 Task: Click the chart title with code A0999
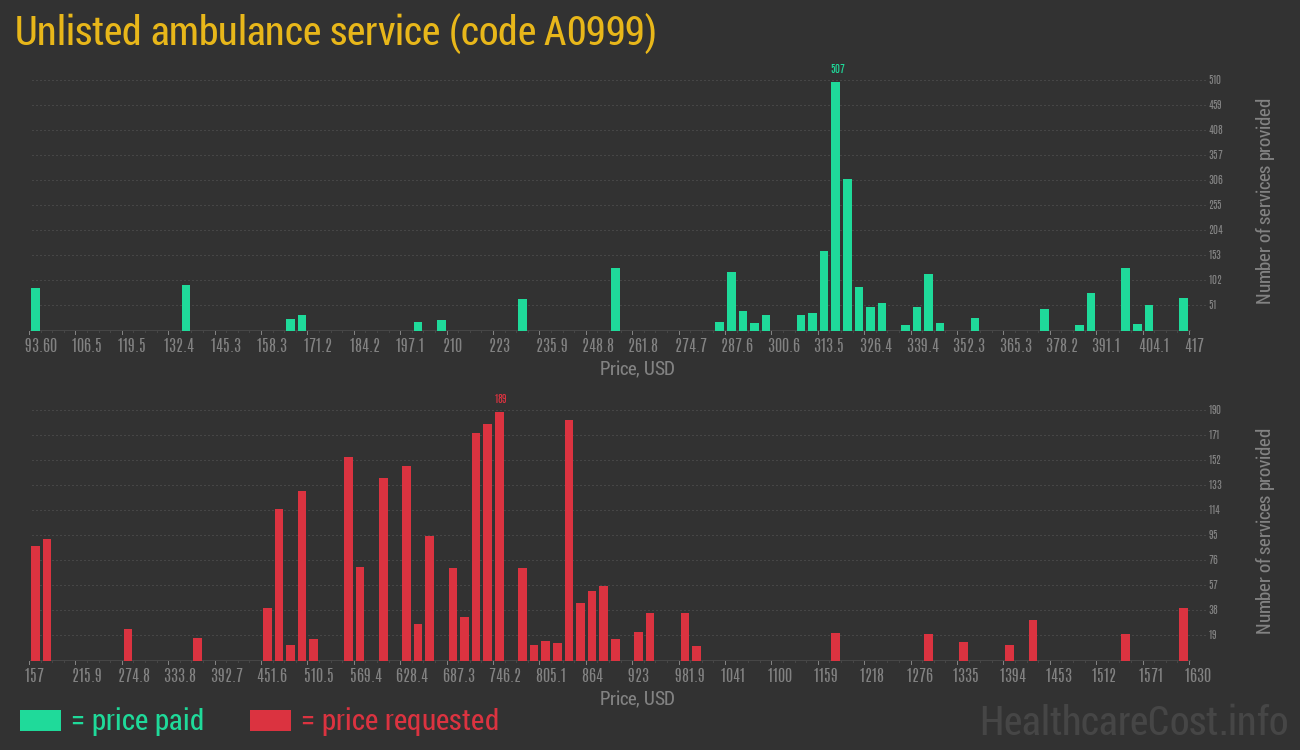point(336,32)
